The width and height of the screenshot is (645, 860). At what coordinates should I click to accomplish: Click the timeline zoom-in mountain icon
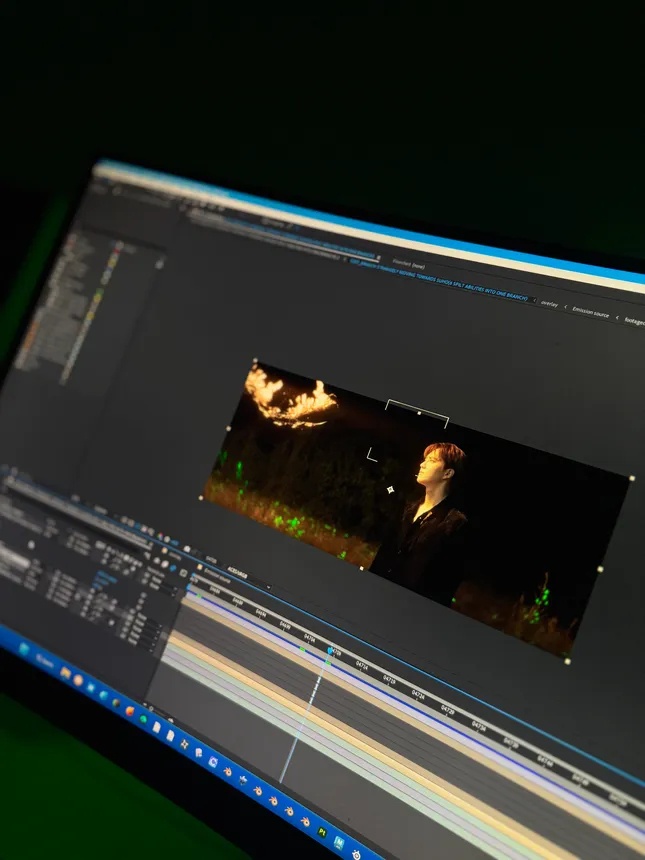[x=171, y=720]
